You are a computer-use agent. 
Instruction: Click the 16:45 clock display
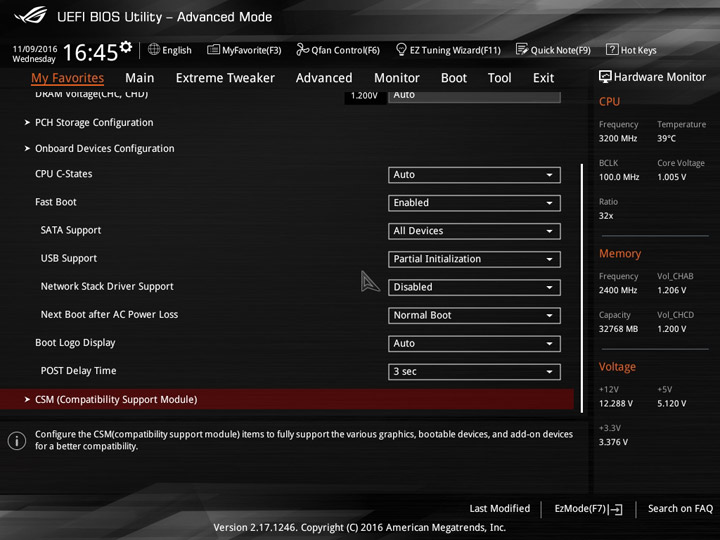tap(90, 52)
